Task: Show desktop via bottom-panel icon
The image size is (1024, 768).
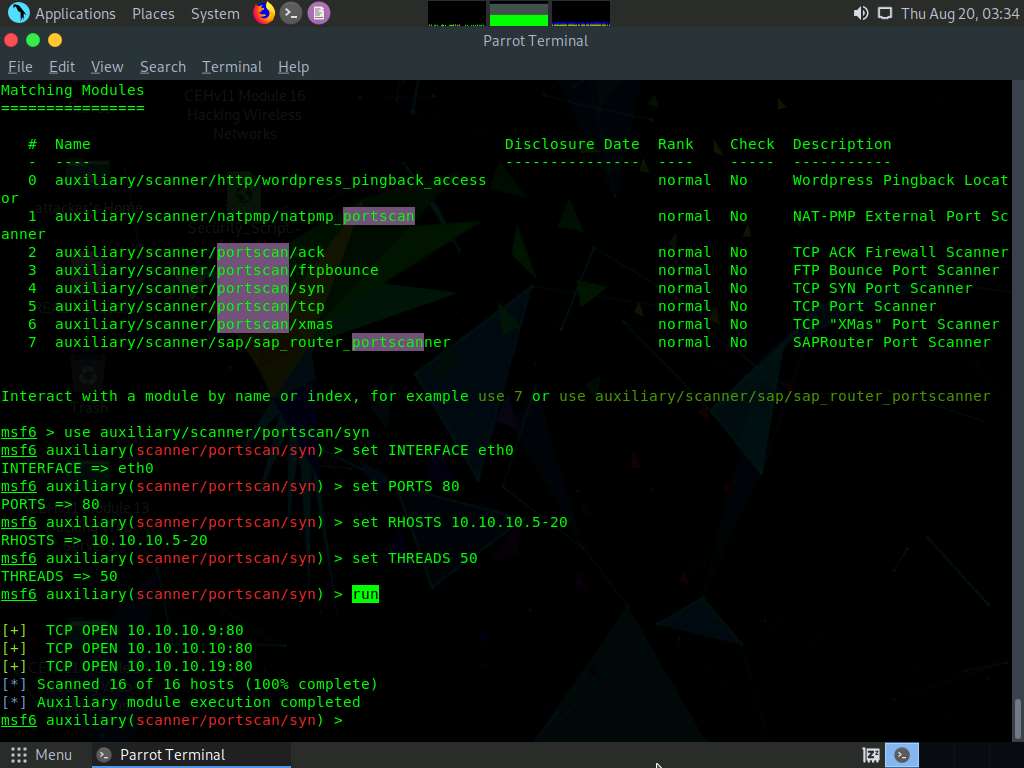Action: 871,755
